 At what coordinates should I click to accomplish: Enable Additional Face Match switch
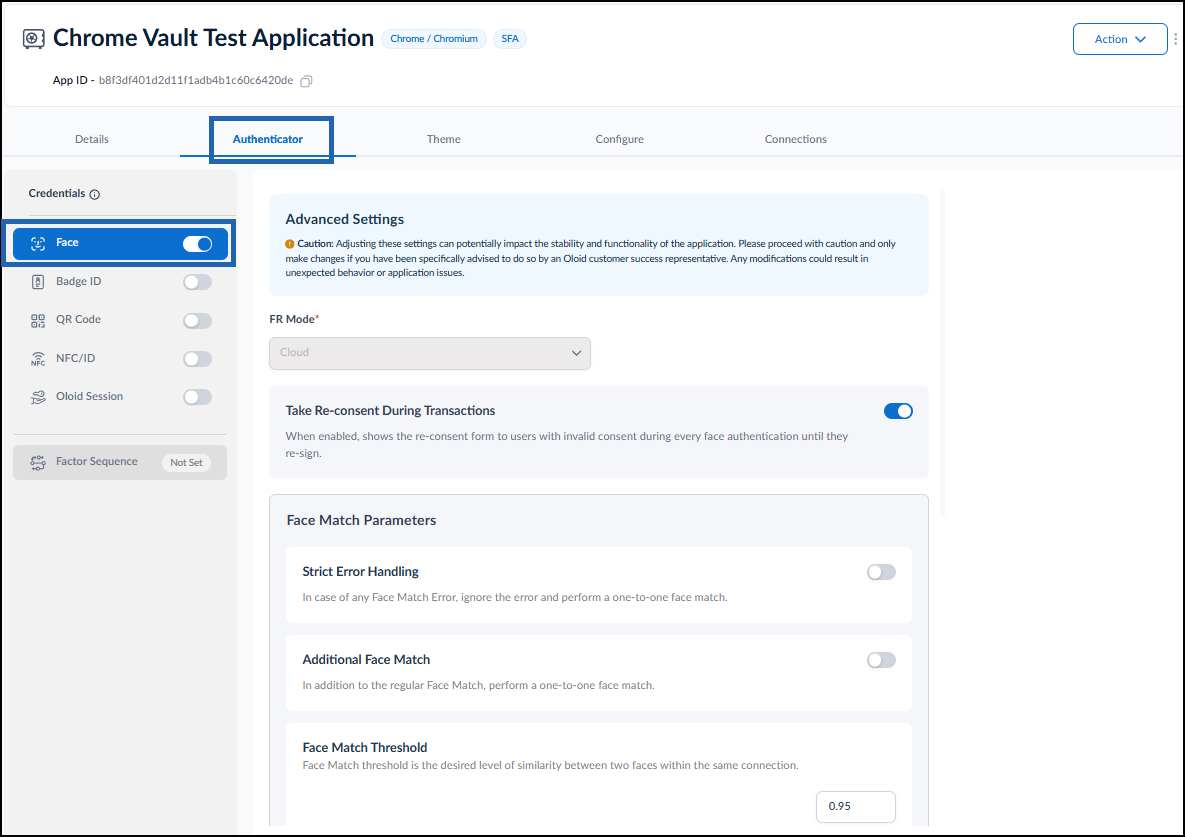point(881,660)
